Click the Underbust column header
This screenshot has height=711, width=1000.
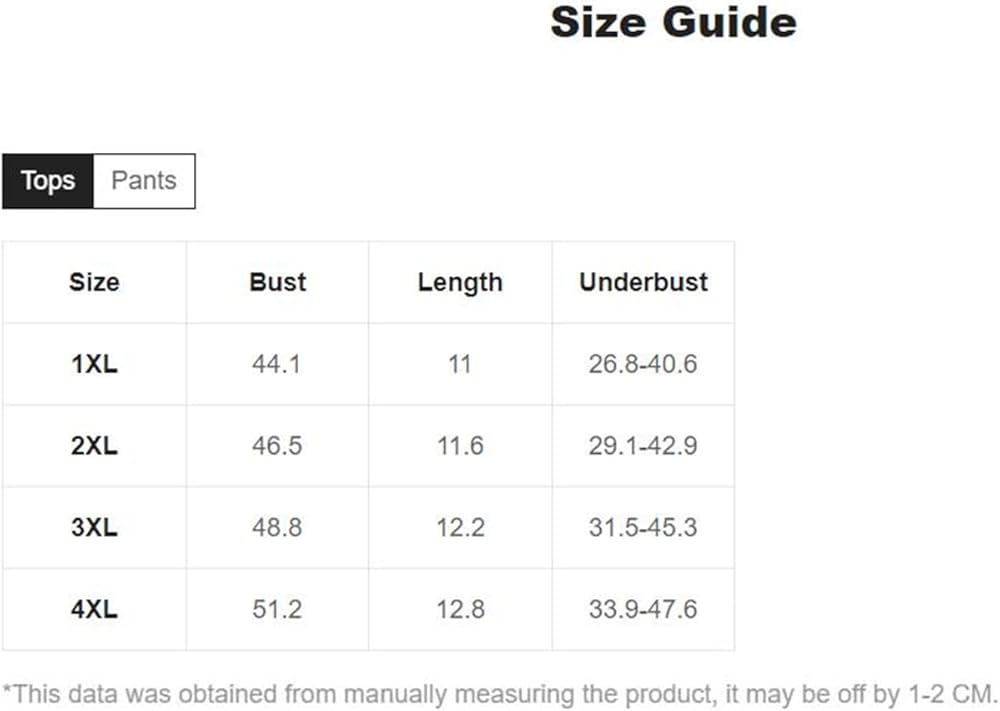tap(643, 282)
